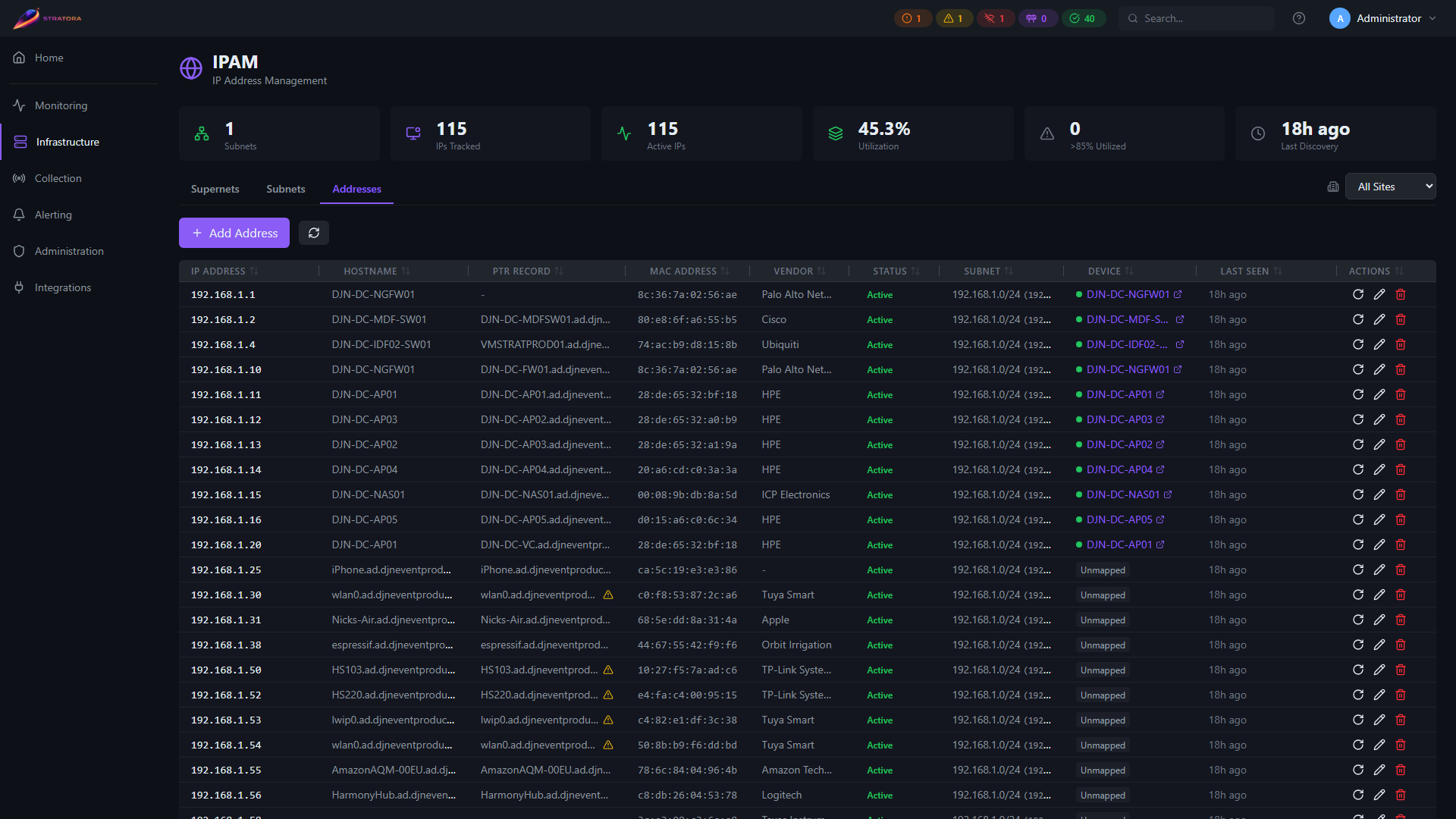This screenshot has width=1456, height=819.
Task: Edit the 192.168.1.2 address entry
Action: coord(1379,319)
